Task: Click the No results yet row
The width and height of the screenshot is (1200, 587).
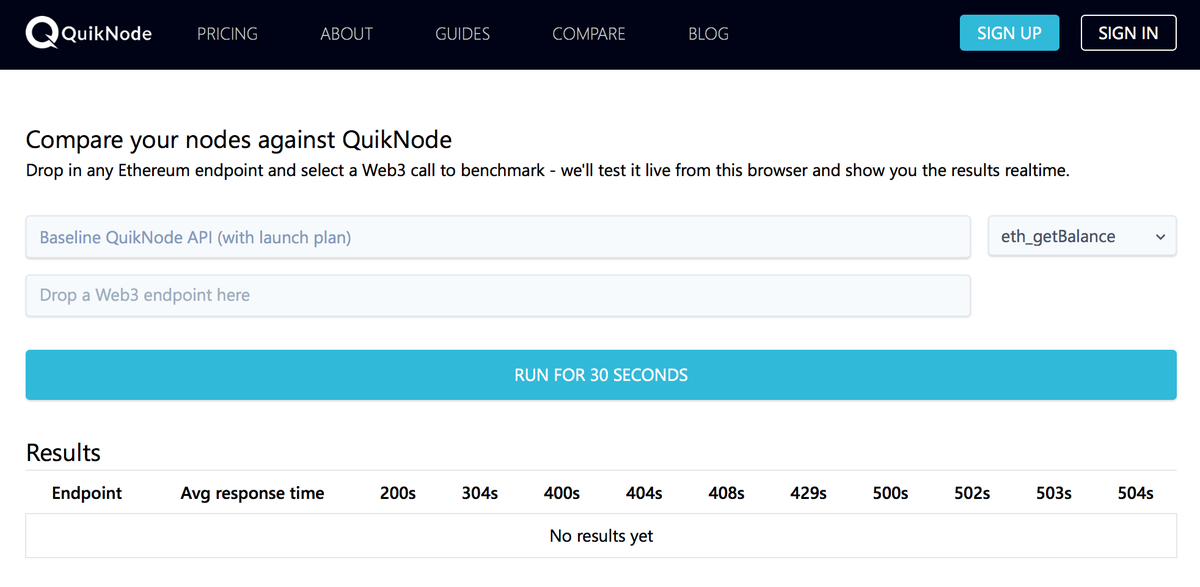Action: (x=600, y=536)
